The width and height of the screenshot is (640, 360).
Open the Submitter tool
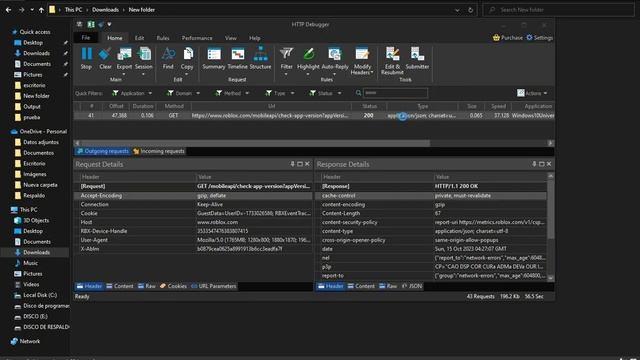(x=417, y=58)
